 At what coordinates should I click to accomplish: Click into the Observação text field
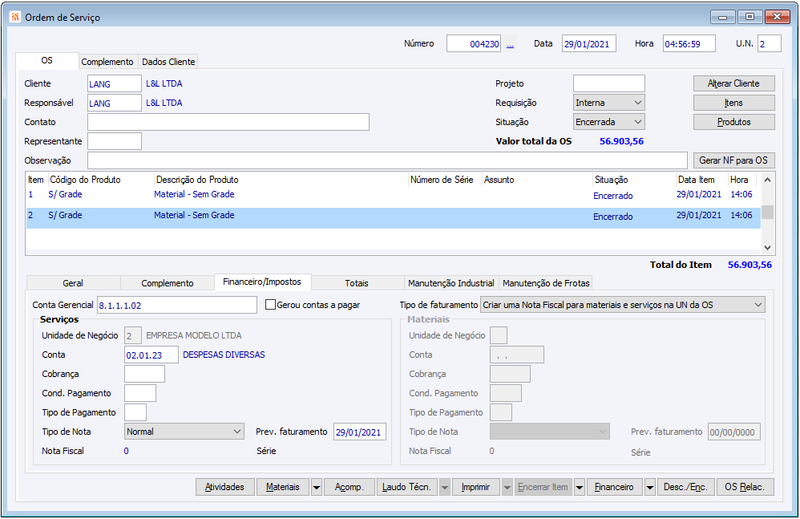click(387, 160)
